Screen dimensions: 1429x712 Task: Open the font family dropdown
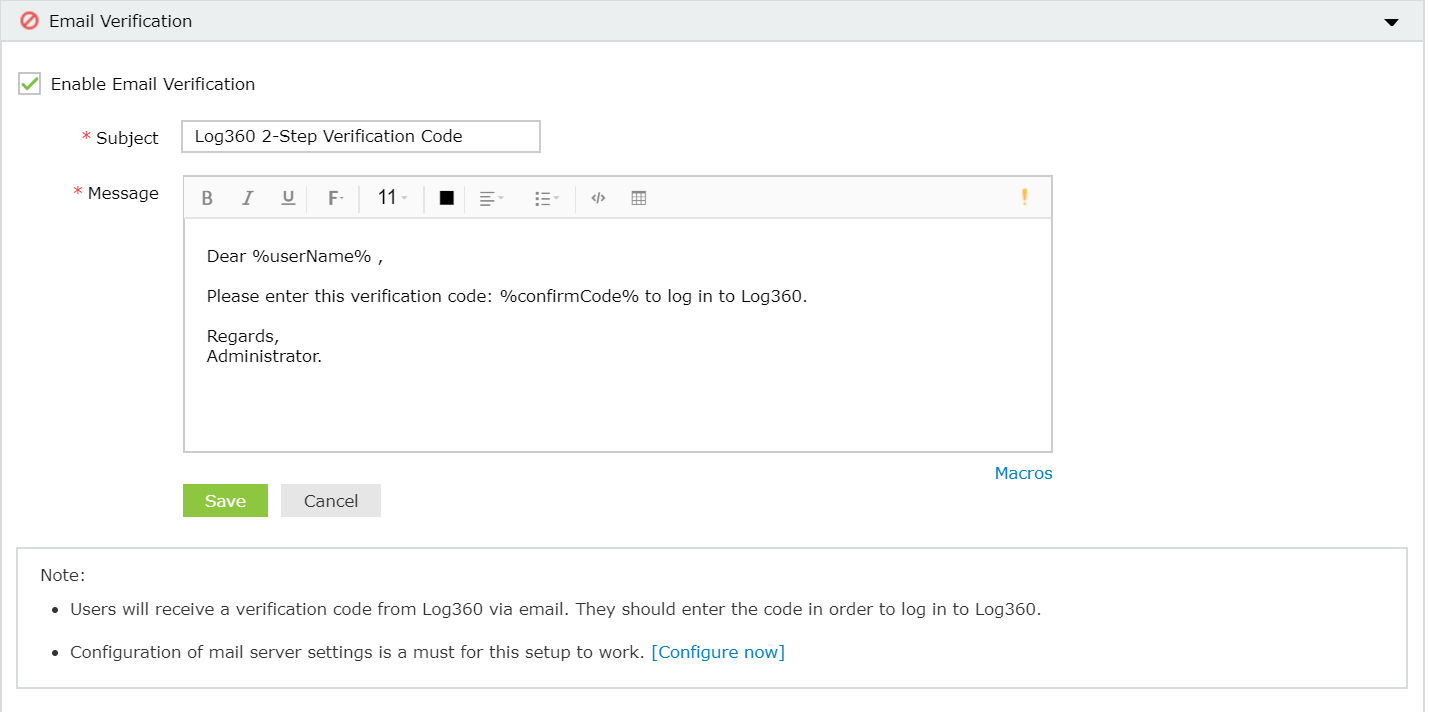334,197
